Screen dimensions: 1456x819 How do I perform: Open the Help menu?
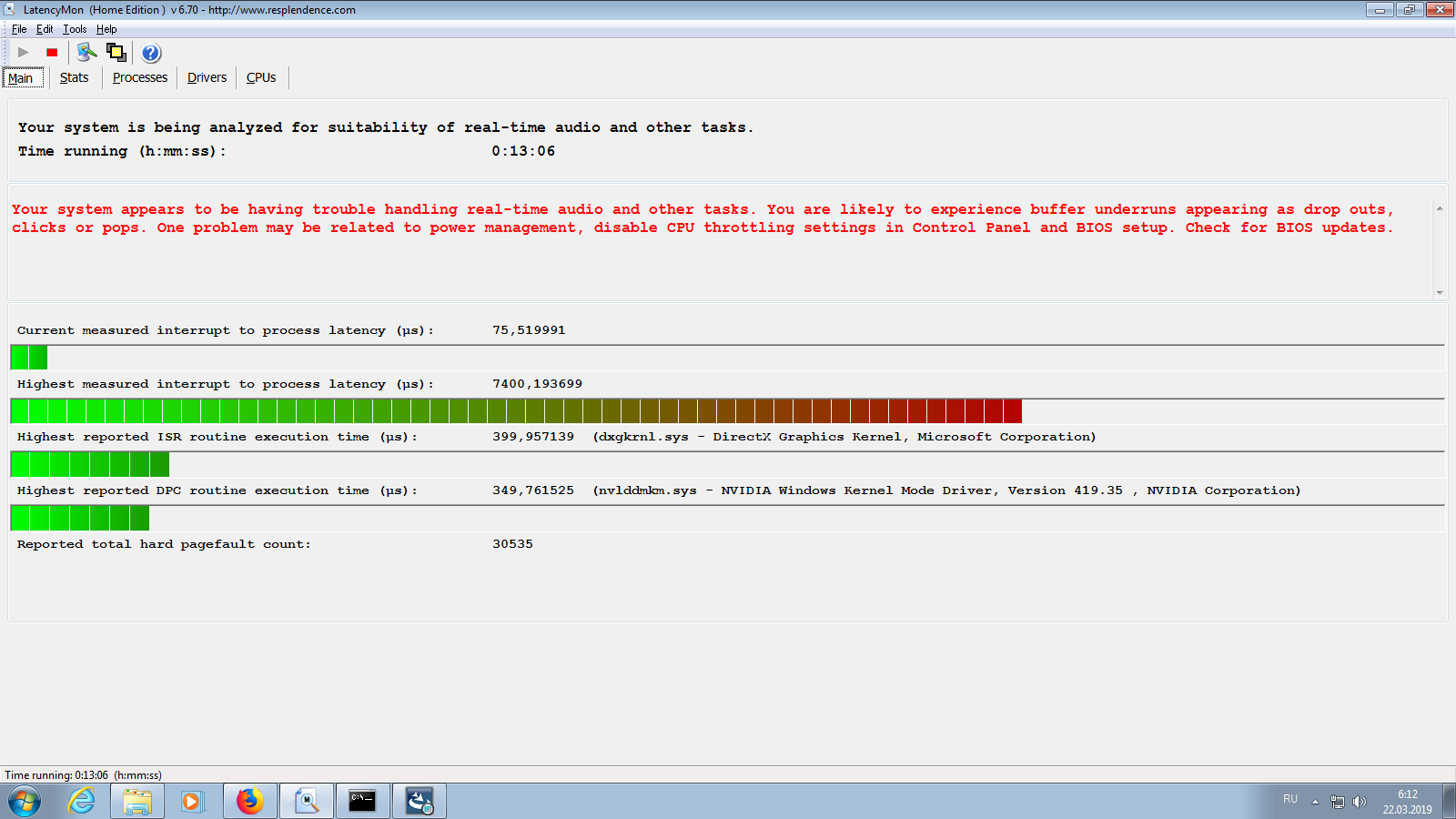point(106,29)
